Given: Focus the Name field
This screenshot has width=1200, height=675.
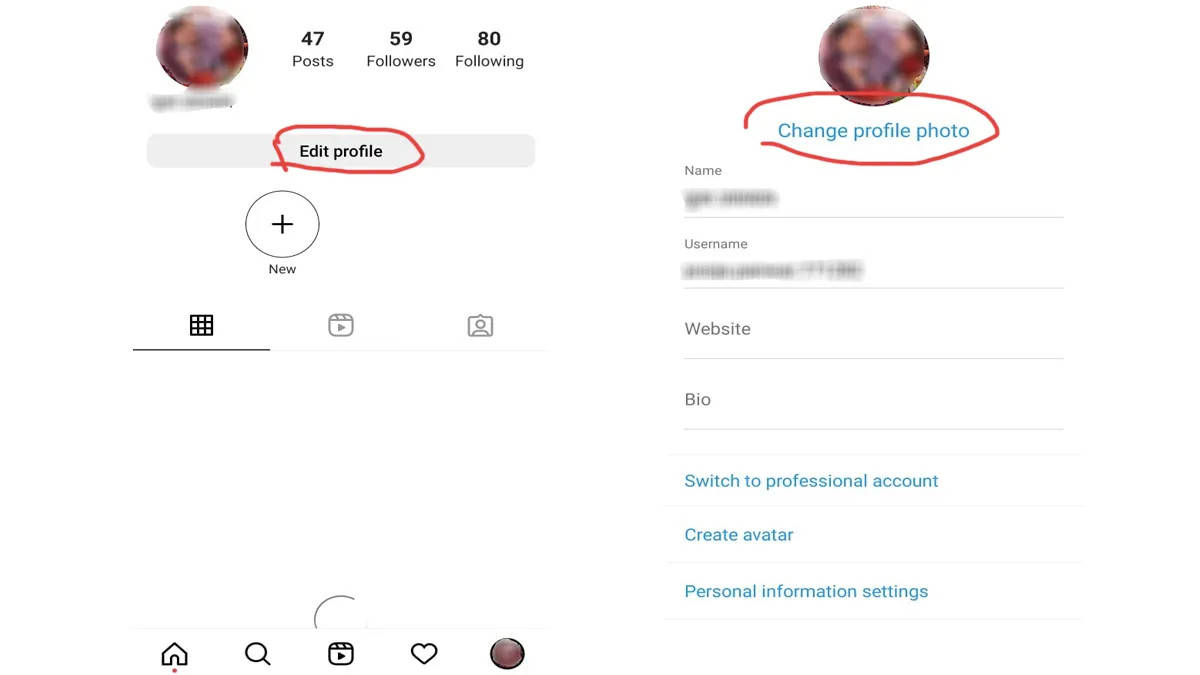Looking at the screenshot, I should pyautogui.click(x=873, y=191).
